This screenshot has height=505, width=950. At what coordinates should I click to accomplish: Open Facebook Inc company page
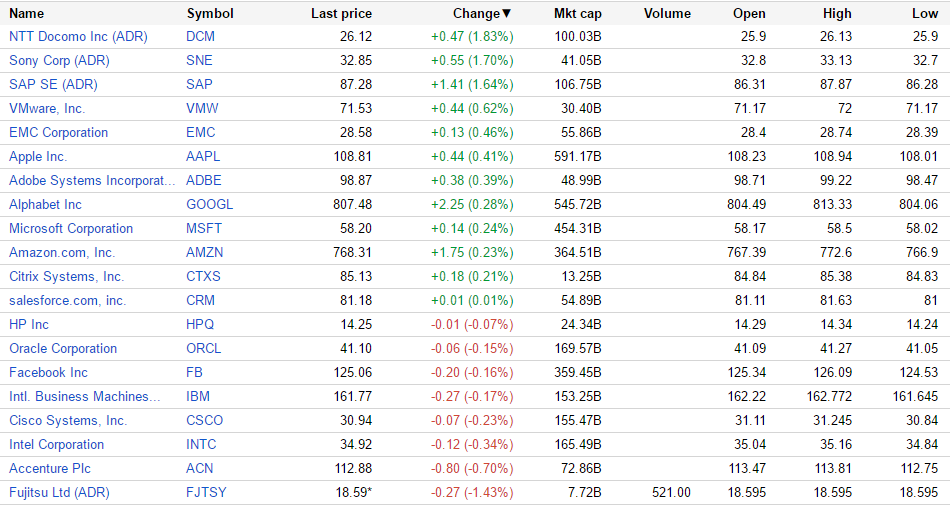pos(48,372)
